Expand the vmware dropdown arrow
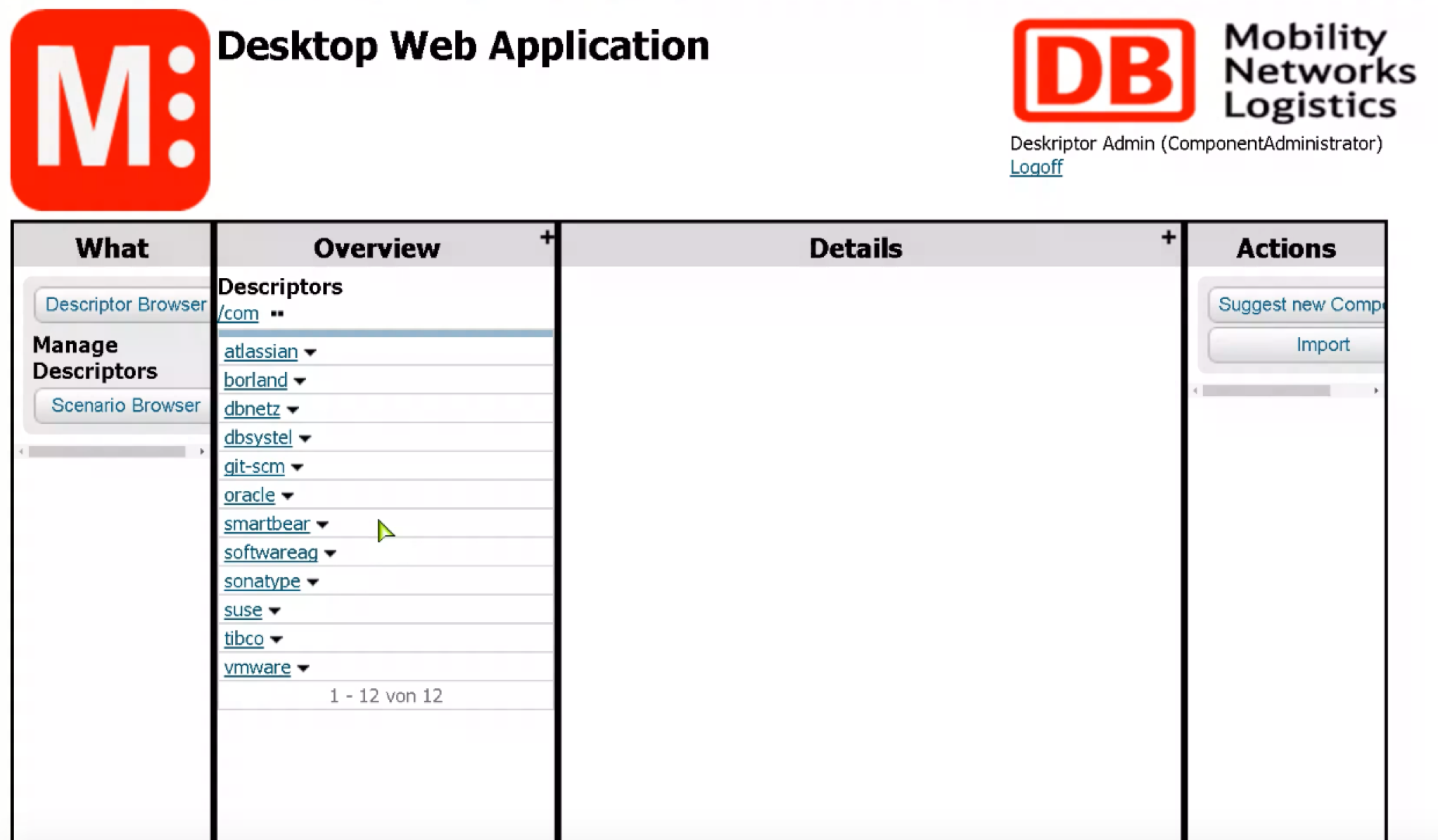1438x840 pixels. pyautogui.click(x=303, y=668)
